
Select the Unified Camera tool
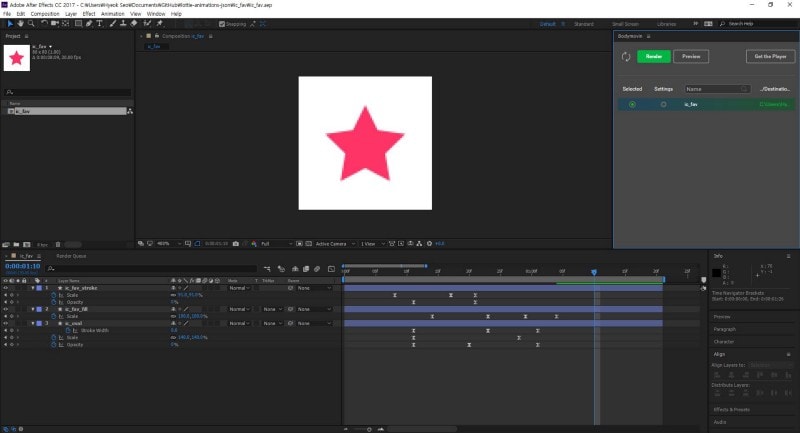click(55, 23)
